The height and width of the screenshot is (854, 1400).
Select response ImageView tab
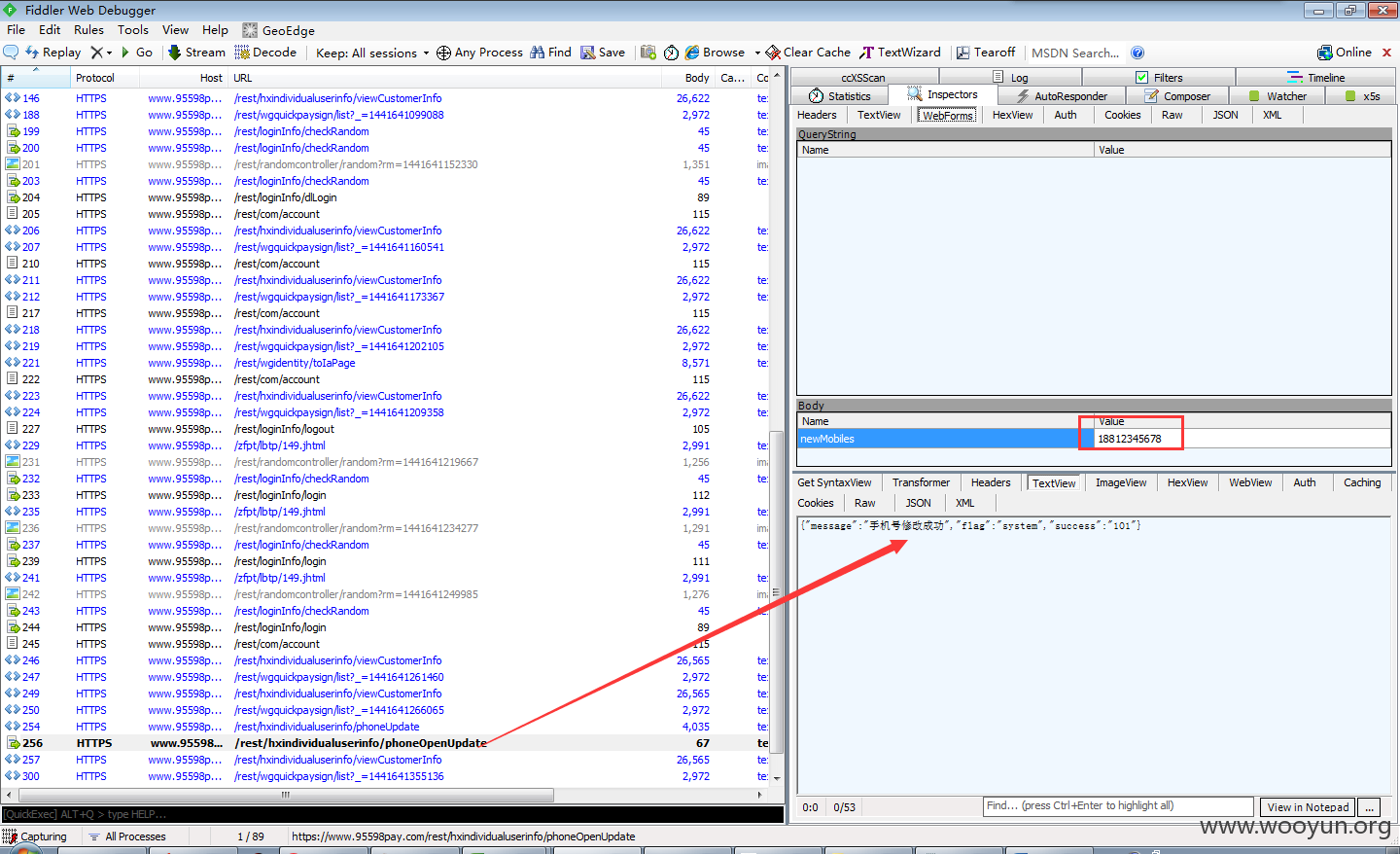pos(1121,482)
